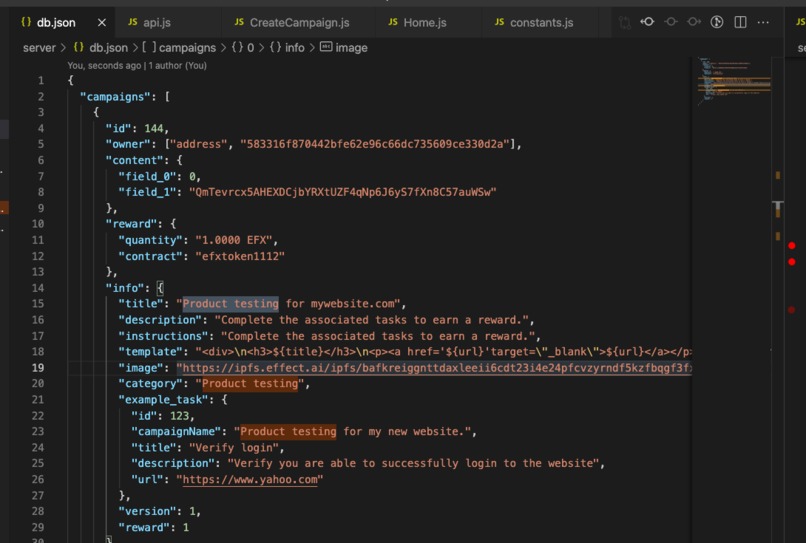Viewport: 806px width, 543px height.
Task: Click the "efxtoken1112" contract value
Action: [x=240, y=256]
